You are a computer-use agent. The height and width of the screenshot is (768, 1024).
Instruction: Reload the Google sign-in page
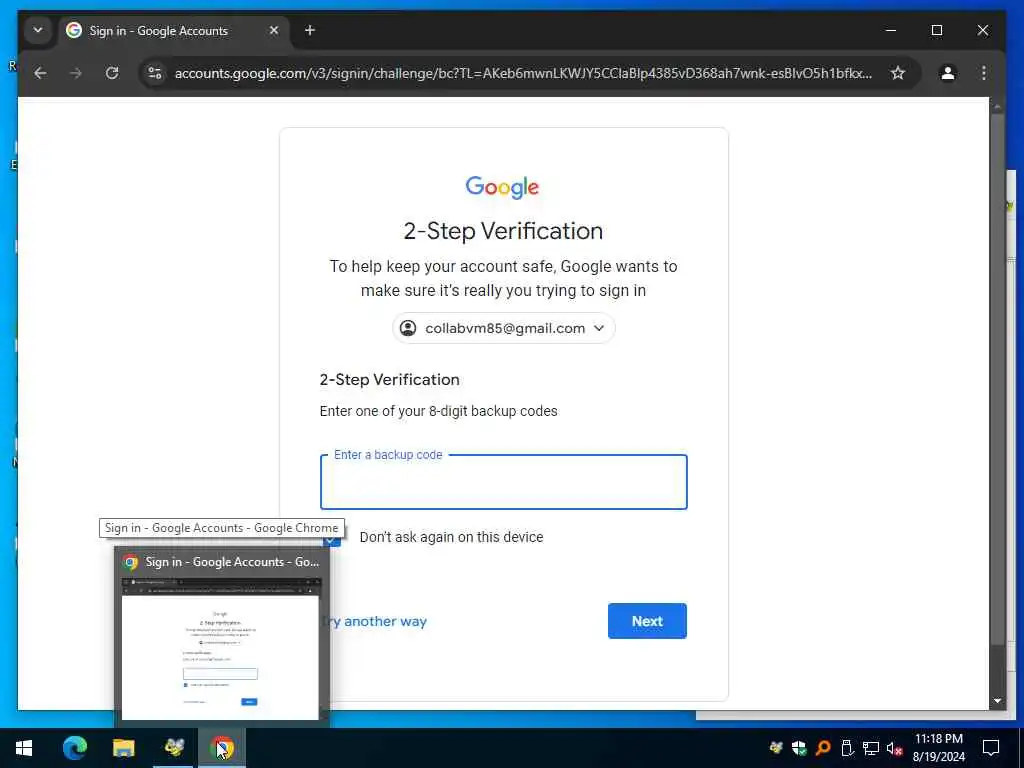112,73
